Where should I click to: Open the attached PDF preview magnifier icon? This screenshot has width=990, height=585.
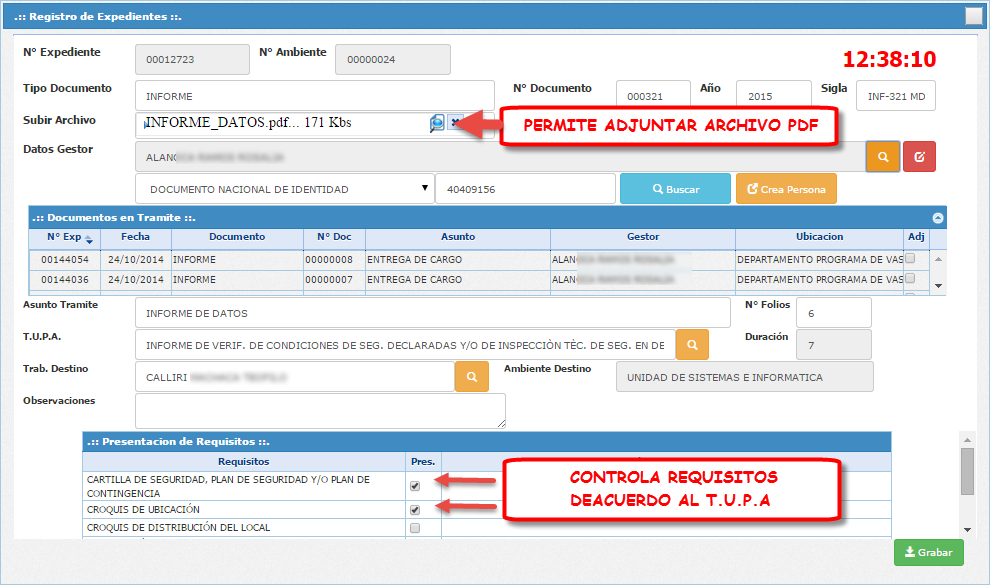pyautogui.click(x=437, y=124)
